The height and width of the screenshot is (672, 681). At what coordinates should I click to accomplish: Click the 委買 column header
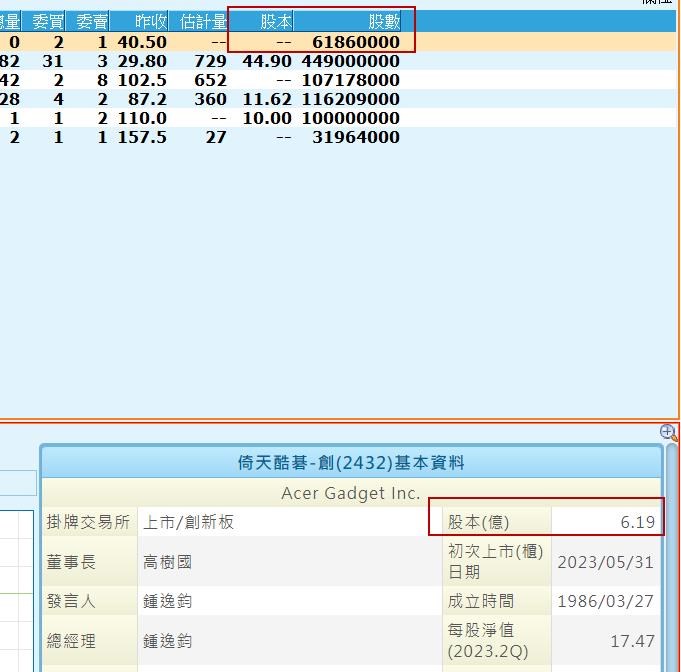pyautogui.click(x=47, y=21)
